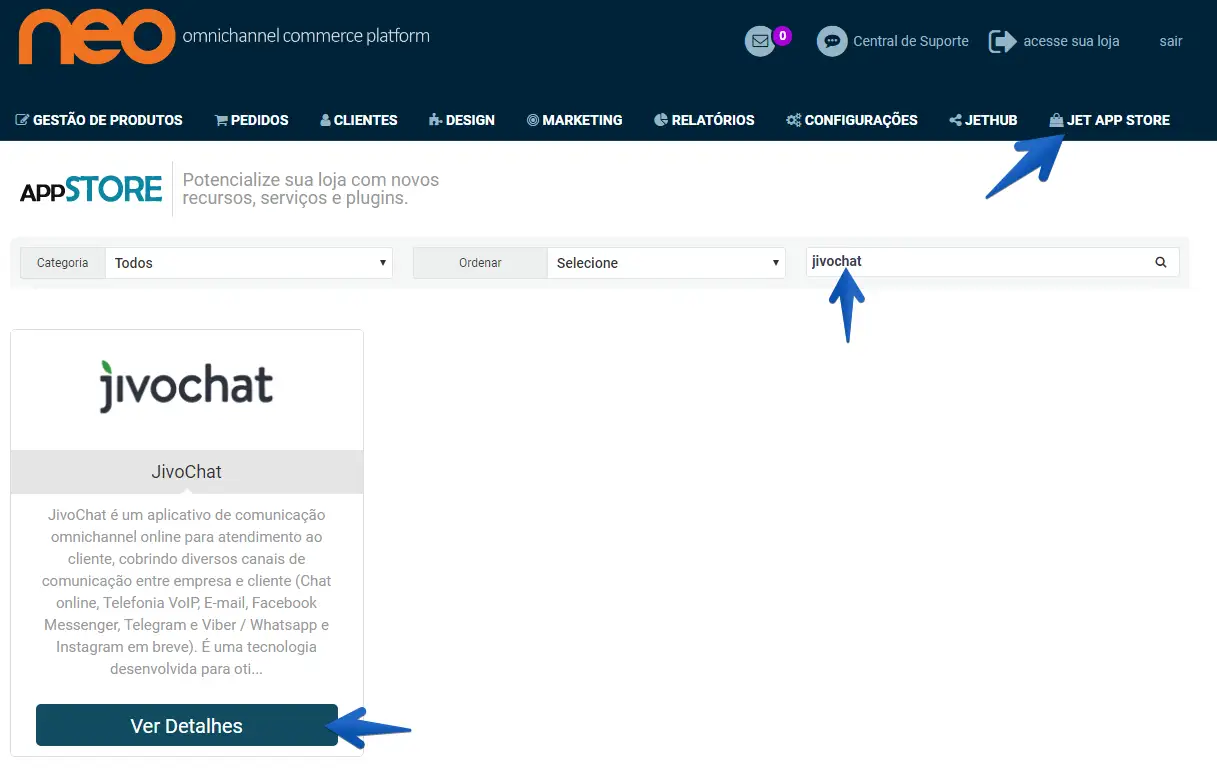Click the Ver Detalhes button
The image size is (1217, 781).
coord(187,725)
